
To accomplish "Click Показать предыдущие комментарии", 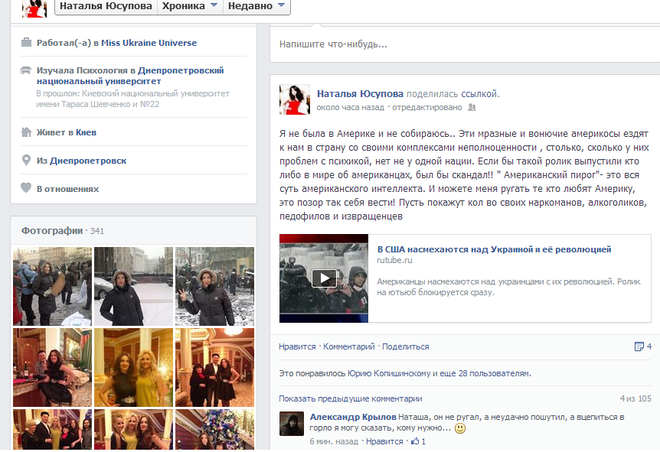I will tap(350, 398).
